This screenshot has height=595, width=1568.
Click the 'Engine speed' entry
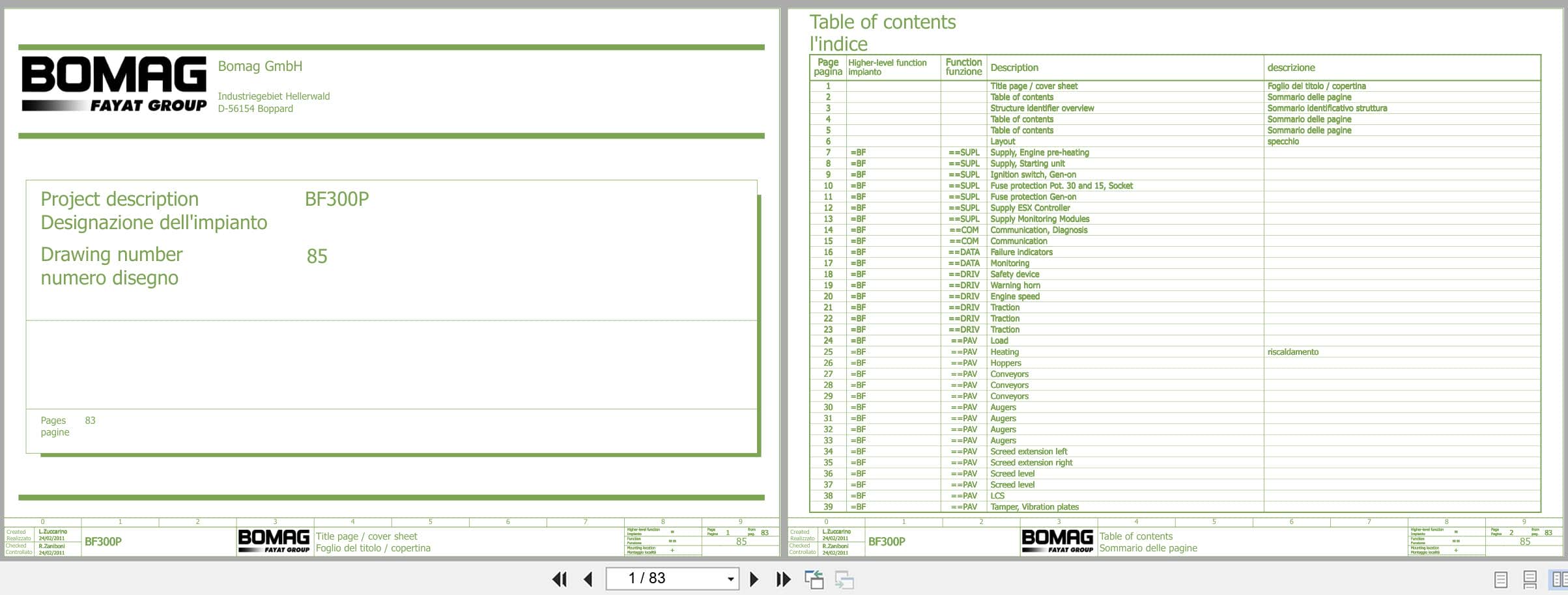(1015, 296)
